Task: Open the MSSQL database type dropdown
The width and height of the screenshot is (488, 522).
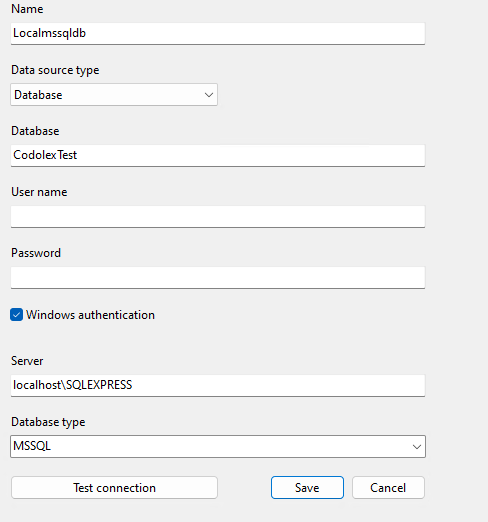Action: coord(218,446)
